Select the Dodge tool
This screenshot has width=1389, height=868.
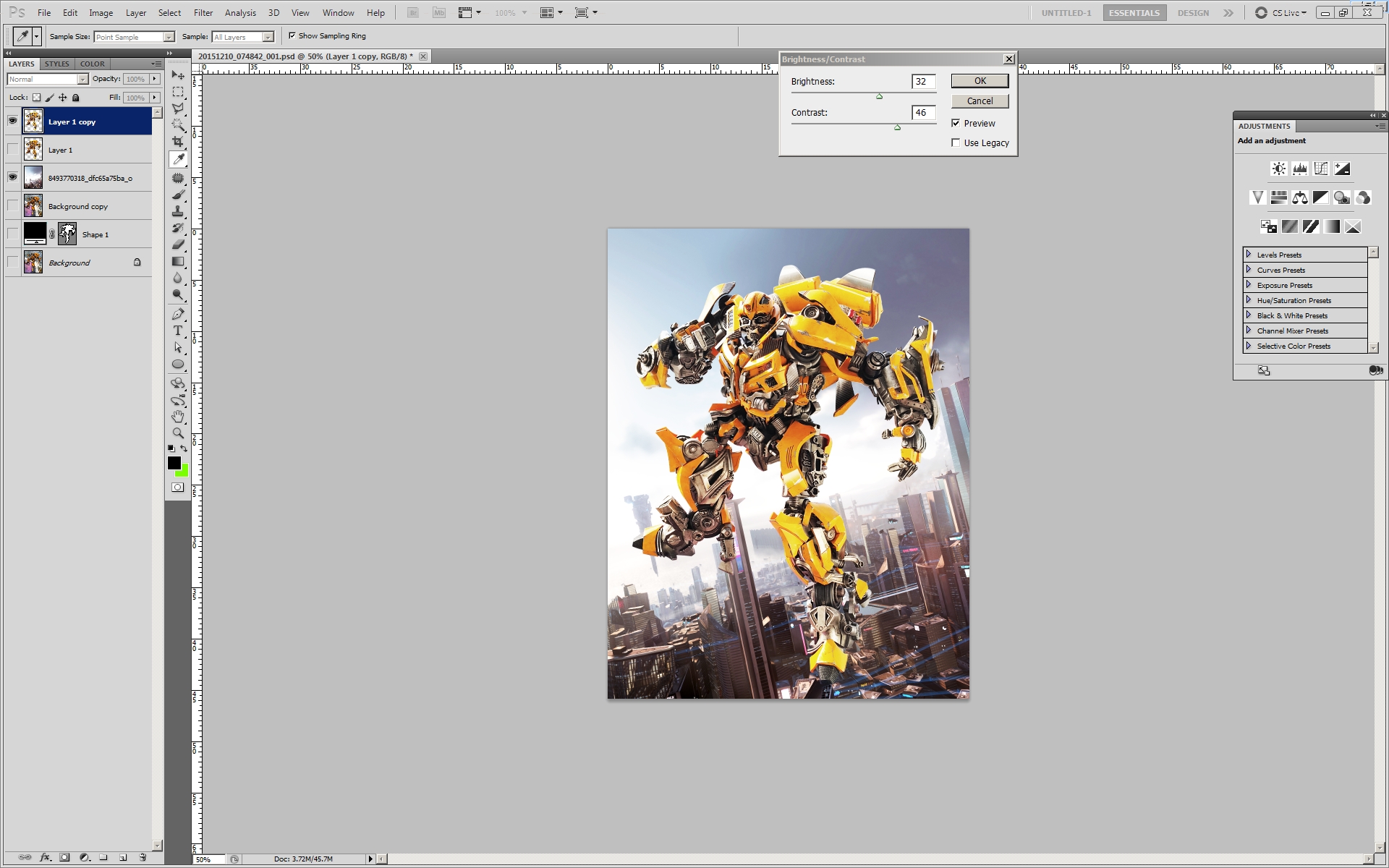pos(178,294)
